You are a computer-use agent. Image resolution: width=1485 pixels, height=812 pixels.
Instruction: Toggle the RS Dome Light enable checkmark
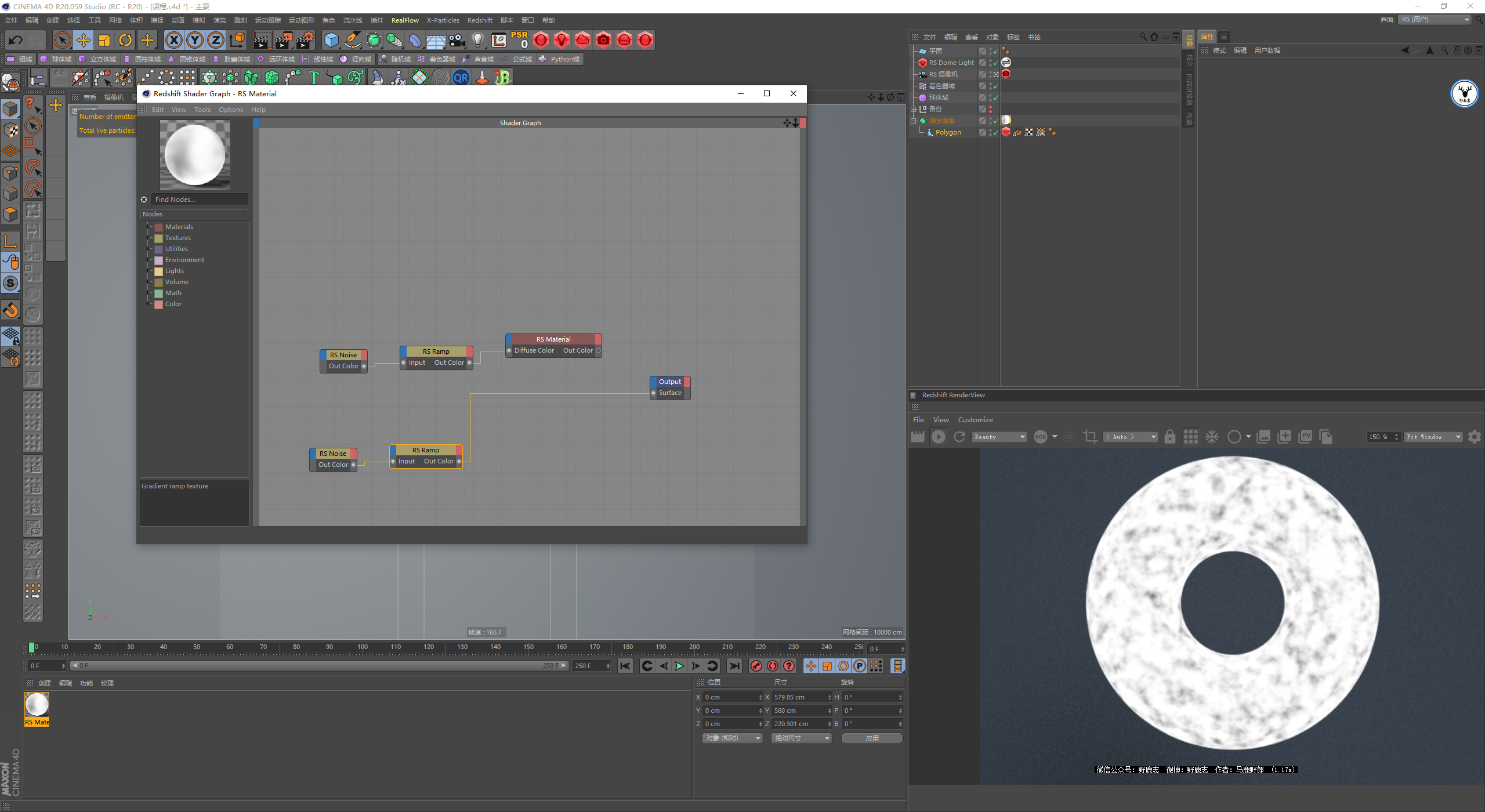[995, 63]
